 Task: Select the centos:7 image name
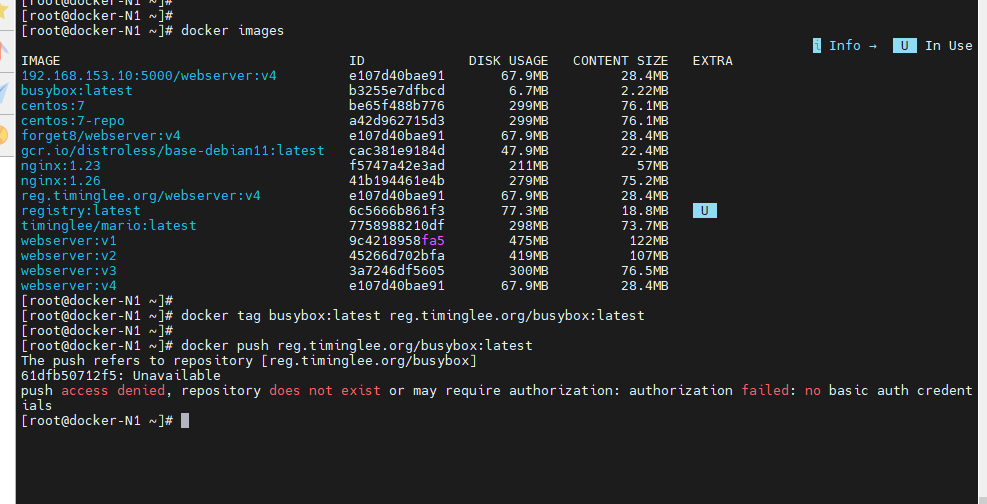[53, 106]
